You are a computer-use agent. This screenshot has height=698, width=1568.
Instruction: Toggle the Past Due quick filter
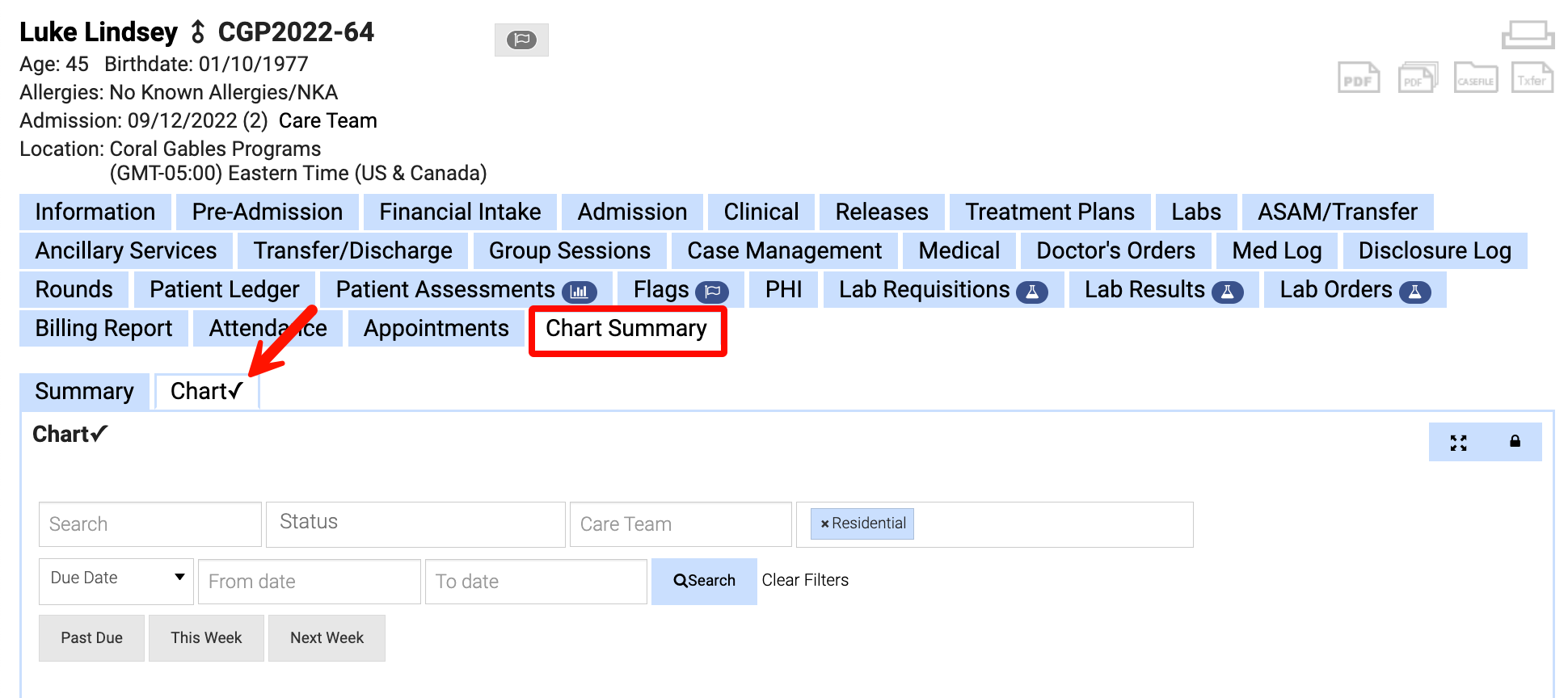pyautogui.click(x=91, y=638)
